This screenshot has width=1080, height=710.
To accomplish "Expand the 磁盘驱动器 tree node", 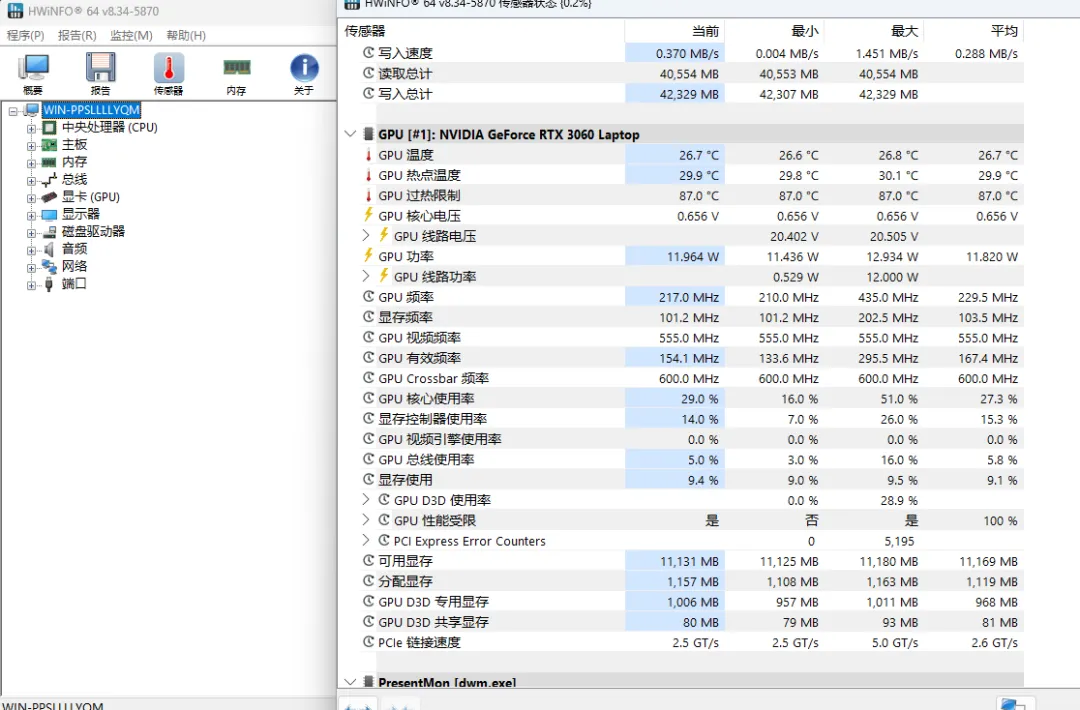I will (x=31, y=233).
